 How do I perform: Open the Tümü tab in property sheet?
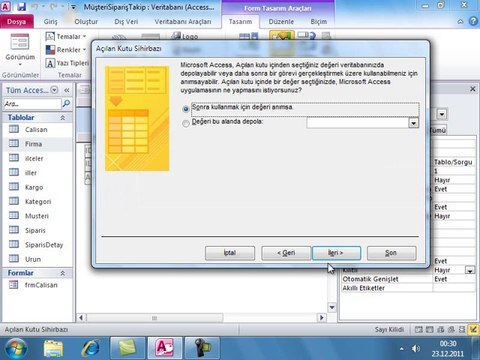pos(438,130)
